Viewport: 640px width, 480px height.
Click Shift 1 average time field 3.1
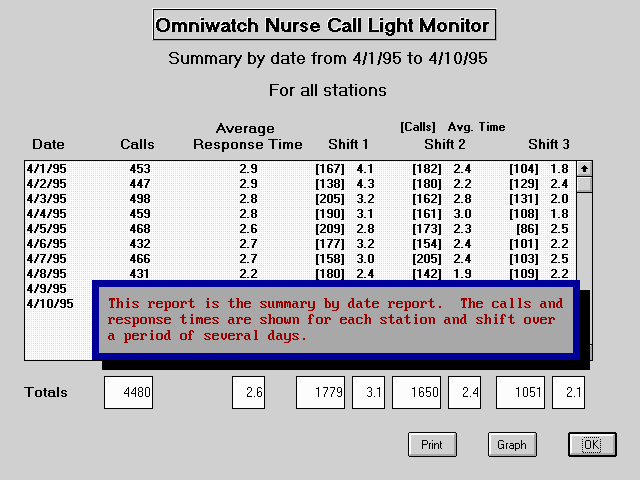(368, 393)
